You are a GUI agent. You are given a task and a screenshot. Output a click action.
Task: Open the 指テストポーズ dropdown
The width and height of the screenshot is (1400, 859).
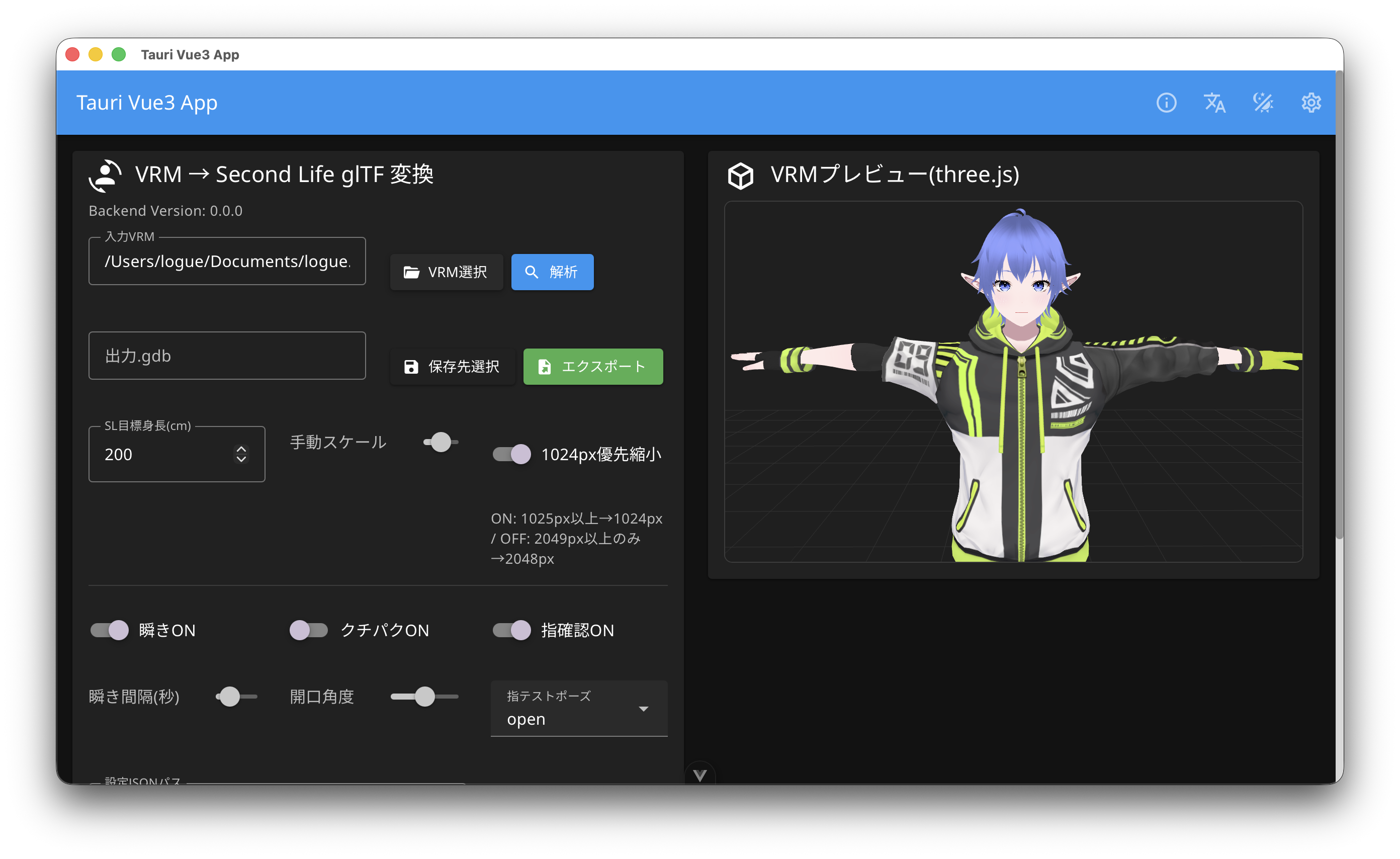579,709
